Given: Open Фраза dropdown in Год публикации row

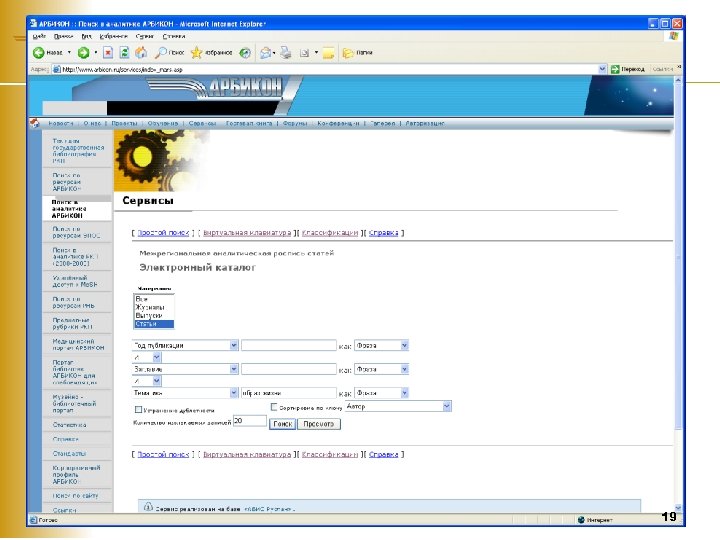Looking at the screenshot, I should click(404, 345).
